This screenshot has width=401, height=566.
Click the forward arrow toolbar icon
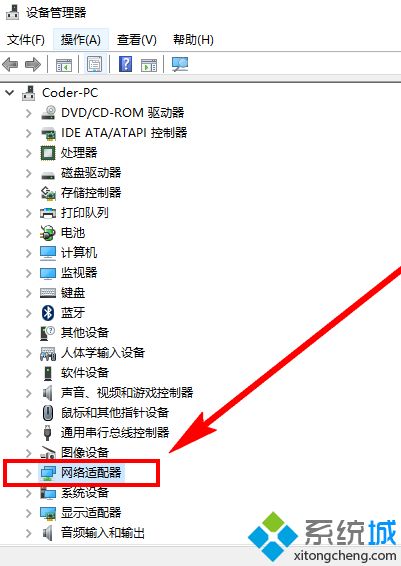[33, 65]
